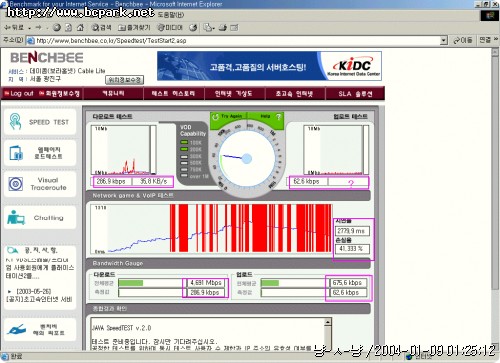
Task: Open the SLA solution tab
Action: (x=355, y=93)
